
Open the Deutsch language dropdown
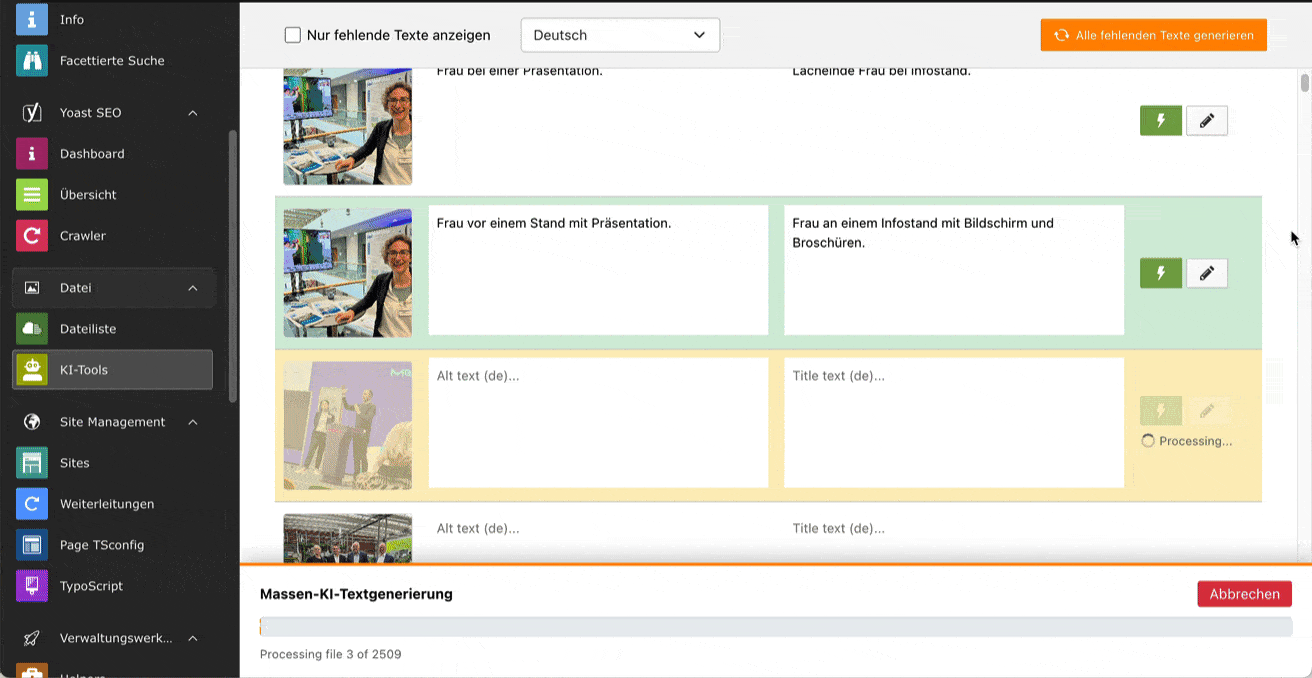point(619,34)
